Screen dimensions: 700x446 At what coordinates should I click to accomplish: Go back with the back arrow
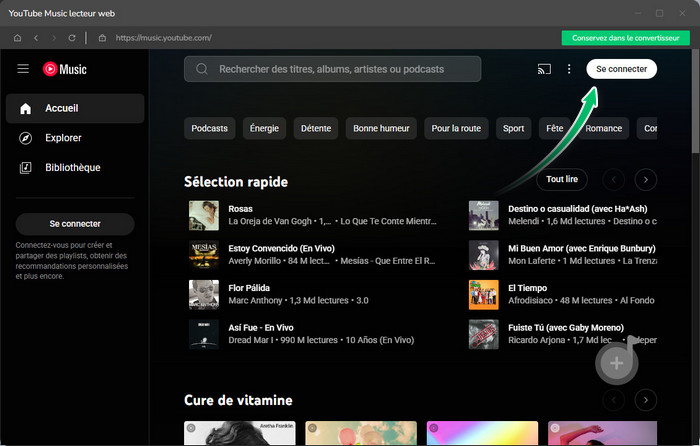coord(36,38)
